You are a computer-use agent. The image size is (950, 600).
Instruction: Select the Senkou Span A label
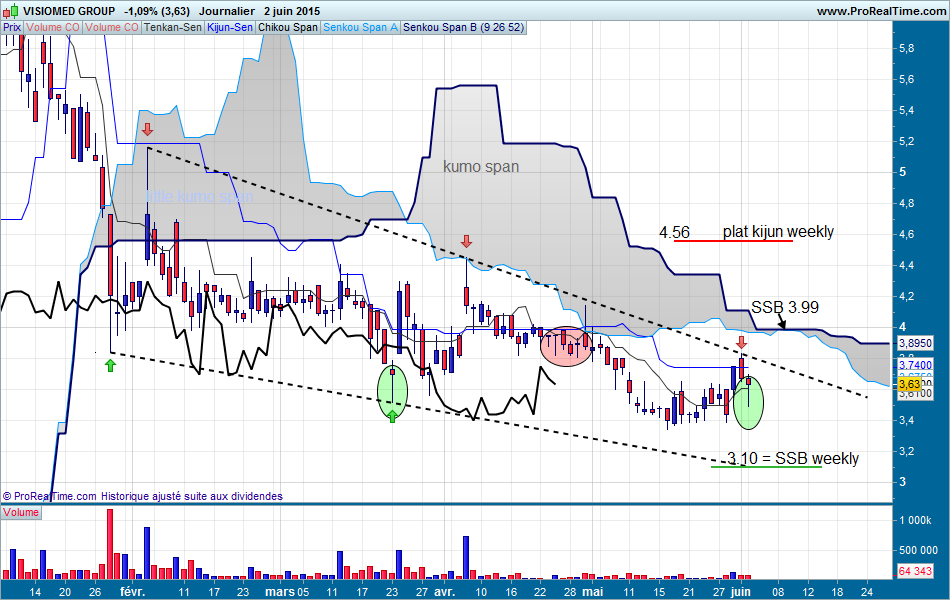coord(360,28)
